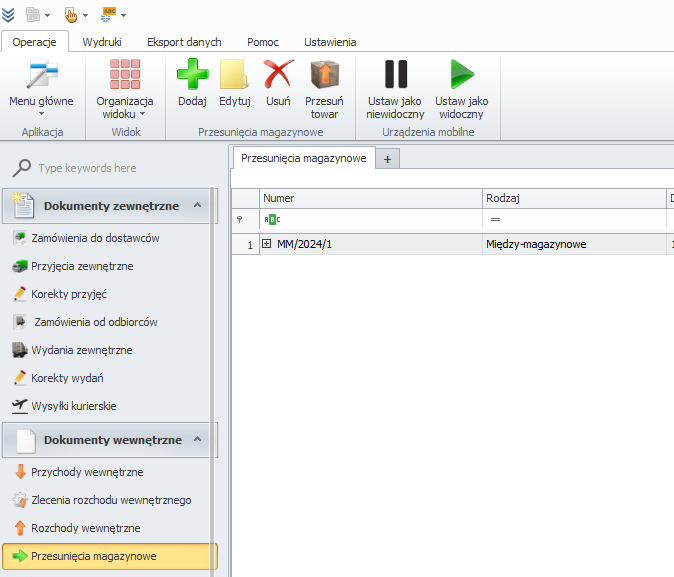Image resolution: width=674 pixels, height=577 pixels.
Task: Click the hand pointer quick-access icon
Action: 70,15
